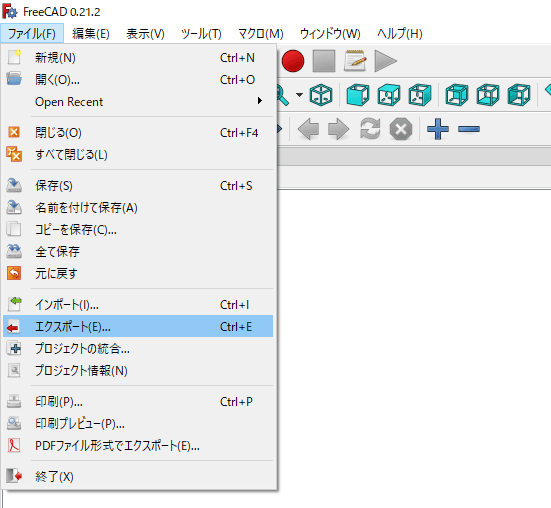Select the isometric view cube icon
Viewport: 551px width, 508px height.
[x=321, y=95]
